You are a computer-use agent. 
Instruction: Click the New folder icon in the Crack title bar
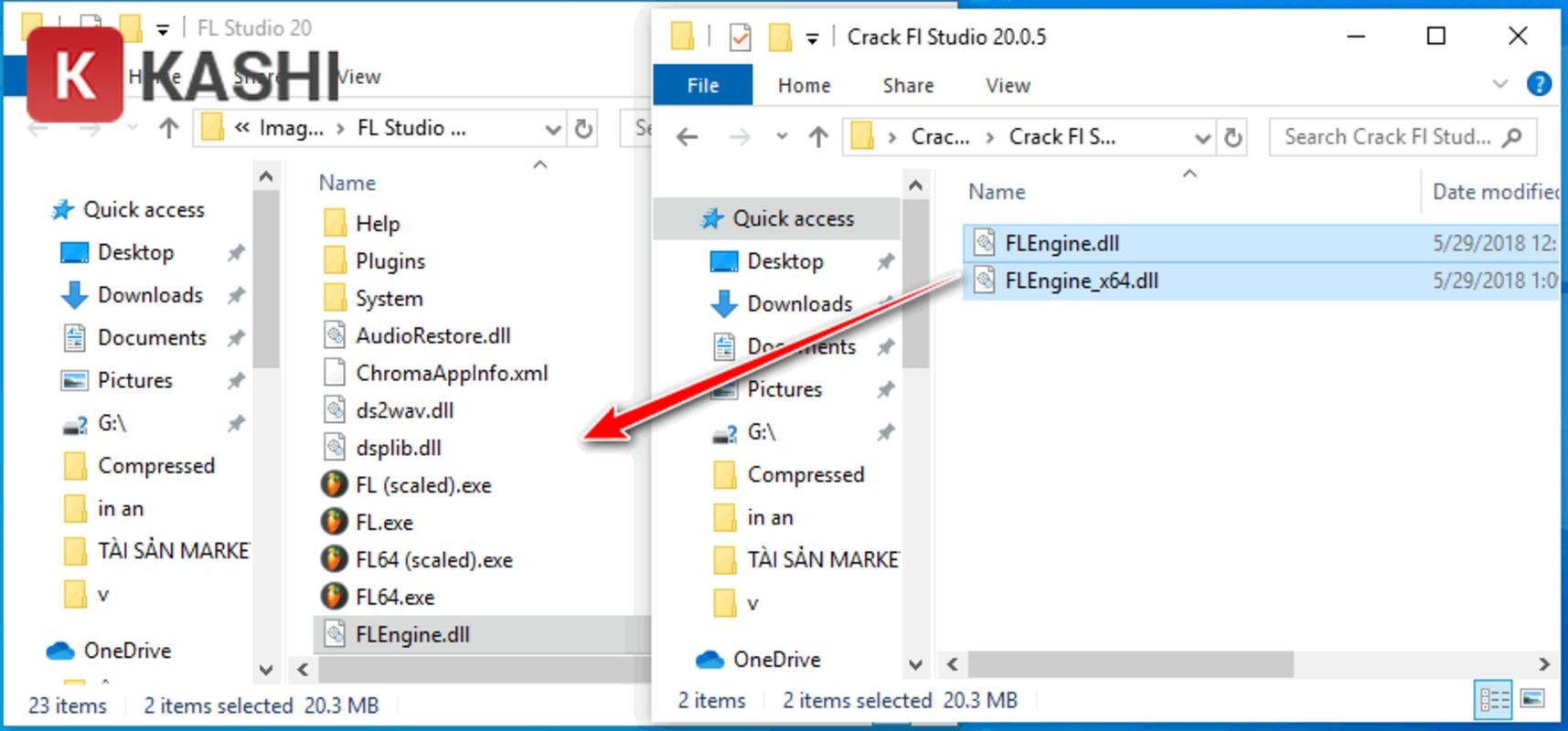tap(780, 37)
